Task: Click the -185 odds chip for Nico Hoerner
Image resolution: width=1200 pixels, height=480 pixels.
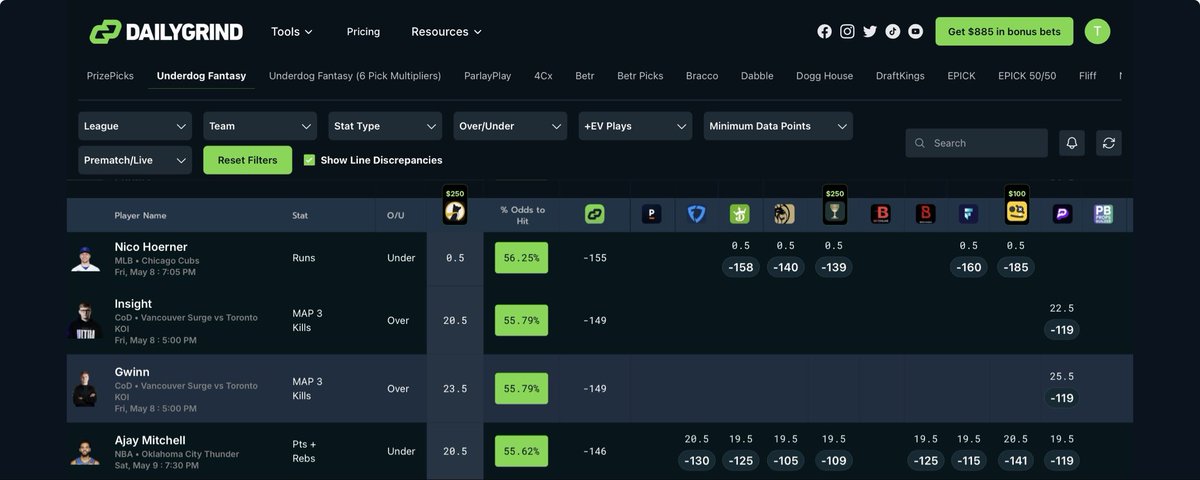Action: coord(1016,267)
